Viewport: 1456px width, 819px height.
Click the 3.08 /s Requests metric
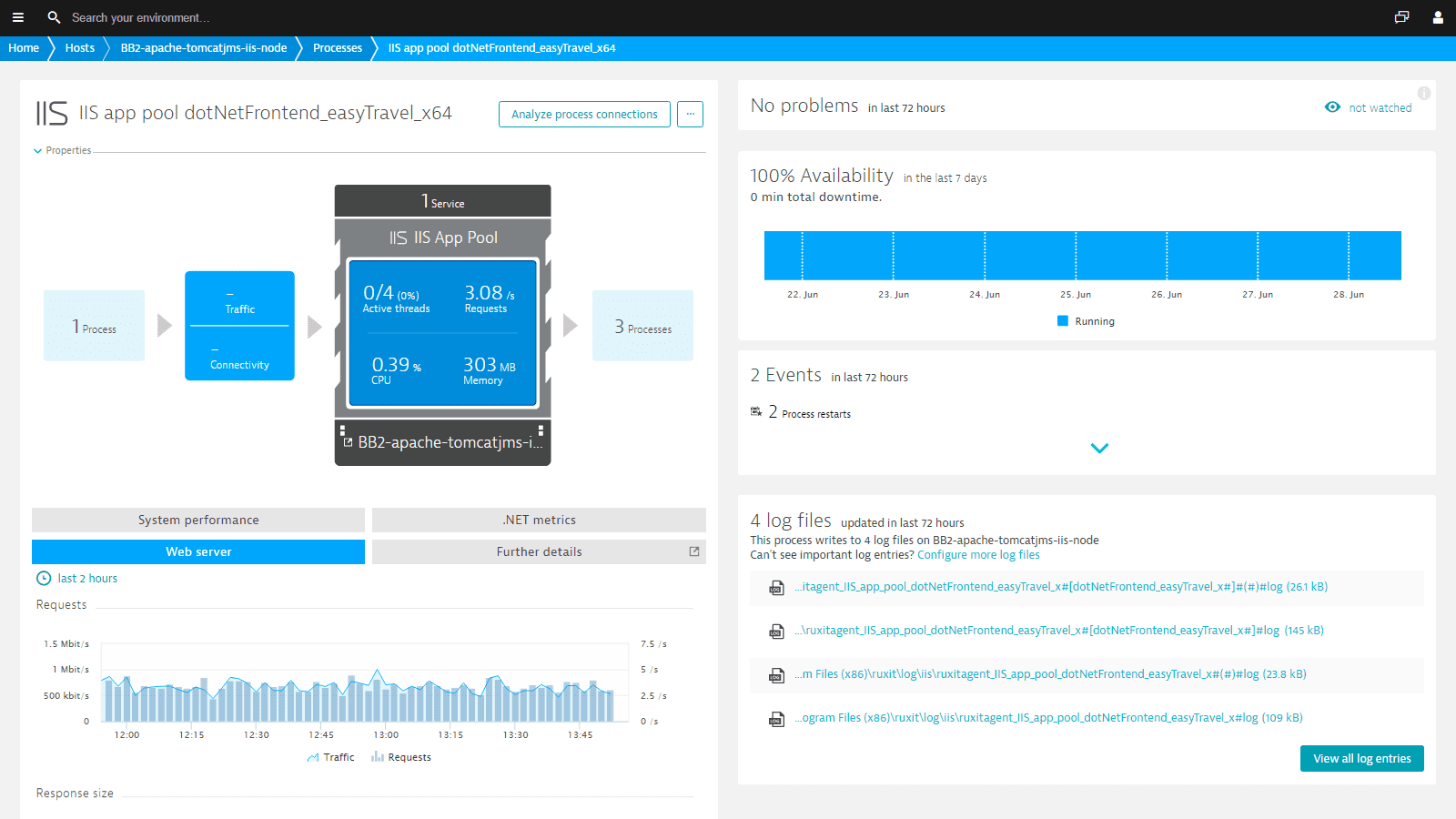point(490,298)
